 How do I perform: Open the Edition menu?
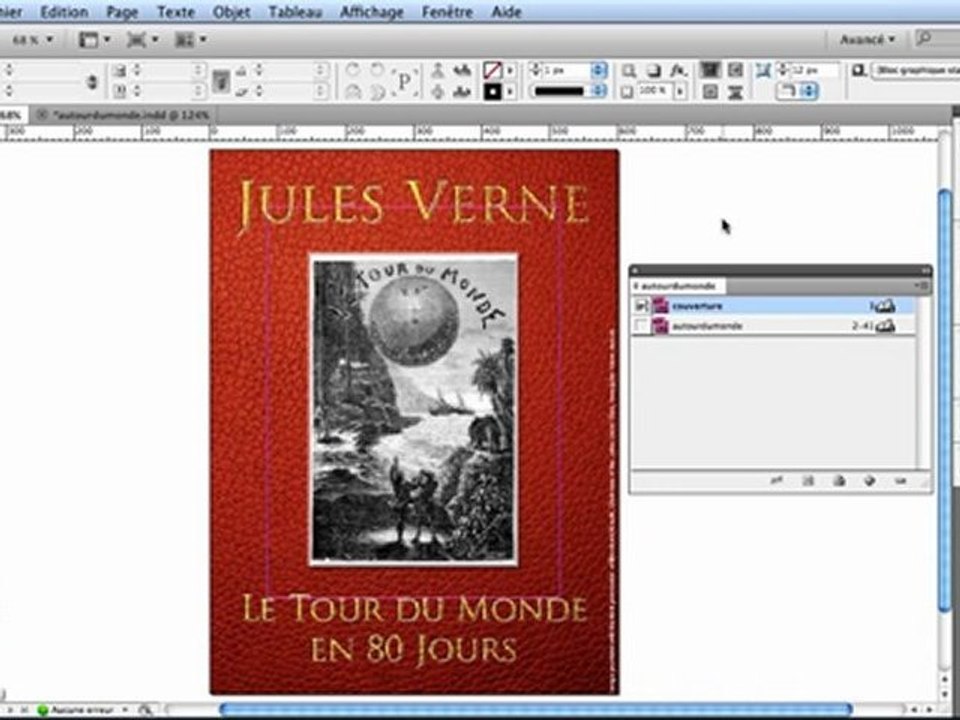pos(64,12)
